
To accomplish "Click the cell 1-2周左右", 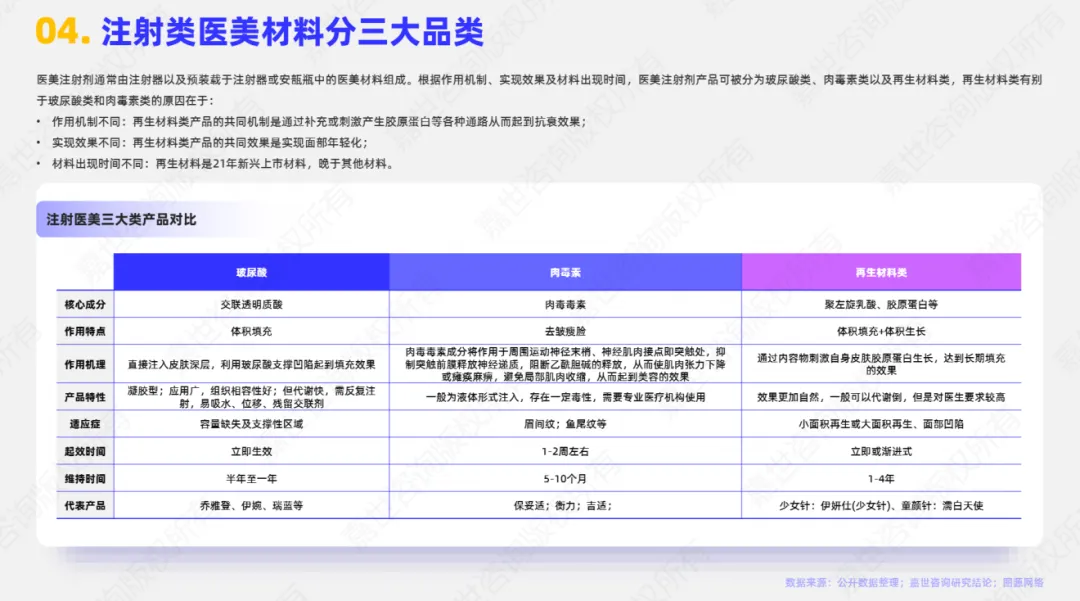I will (565, 452).
